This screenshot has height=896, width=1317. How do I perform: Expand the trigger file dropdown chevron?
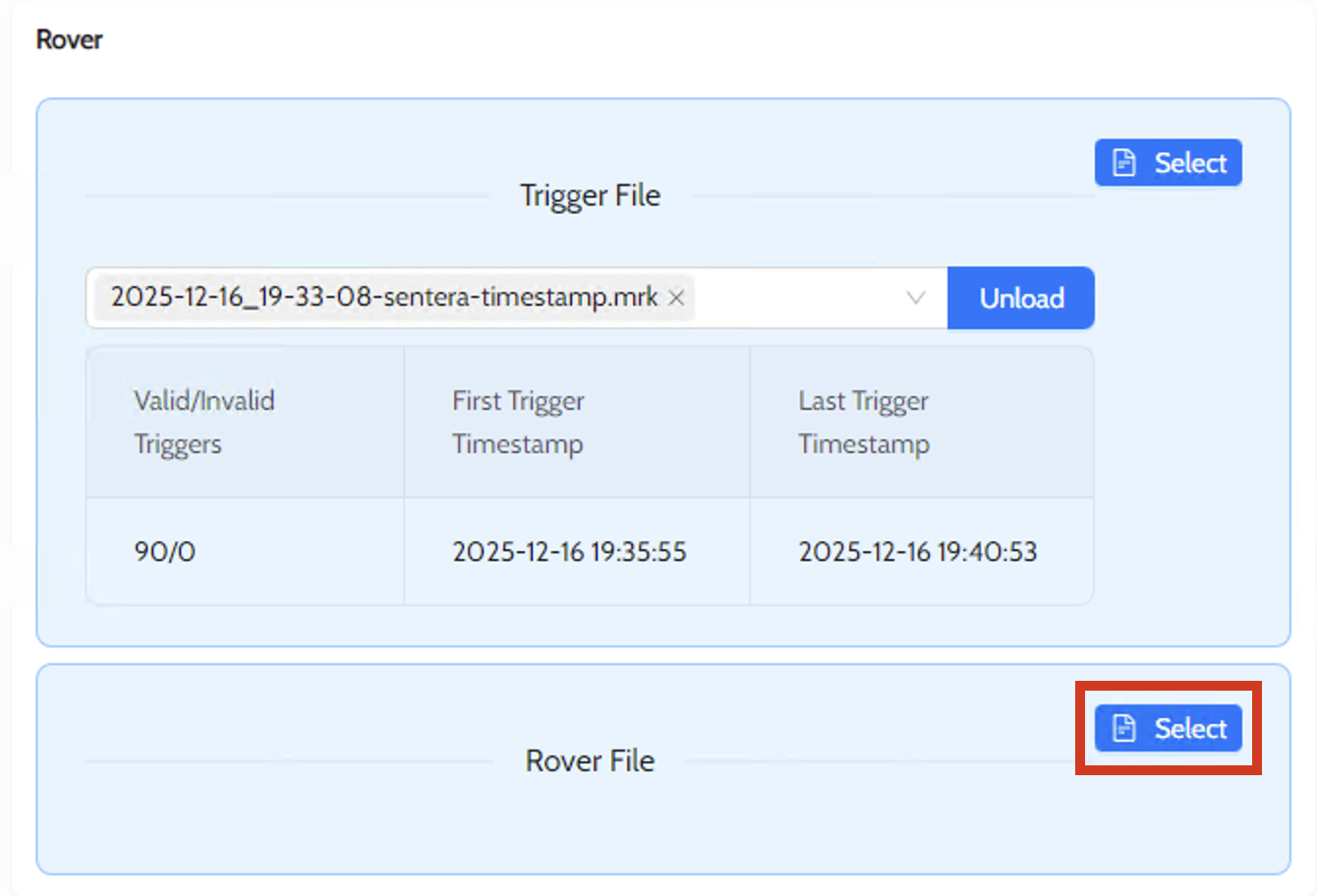pos(915,298)
